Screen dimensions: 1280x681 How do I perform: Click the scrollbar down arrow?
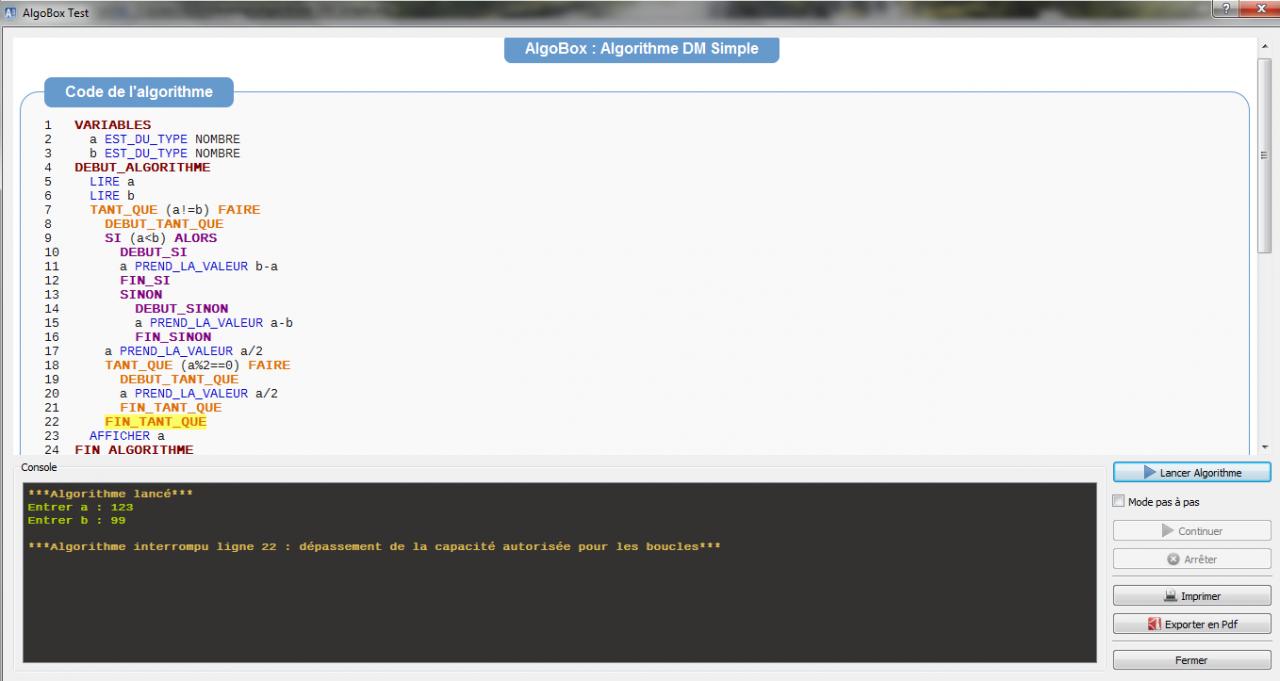pos(1264,447)
